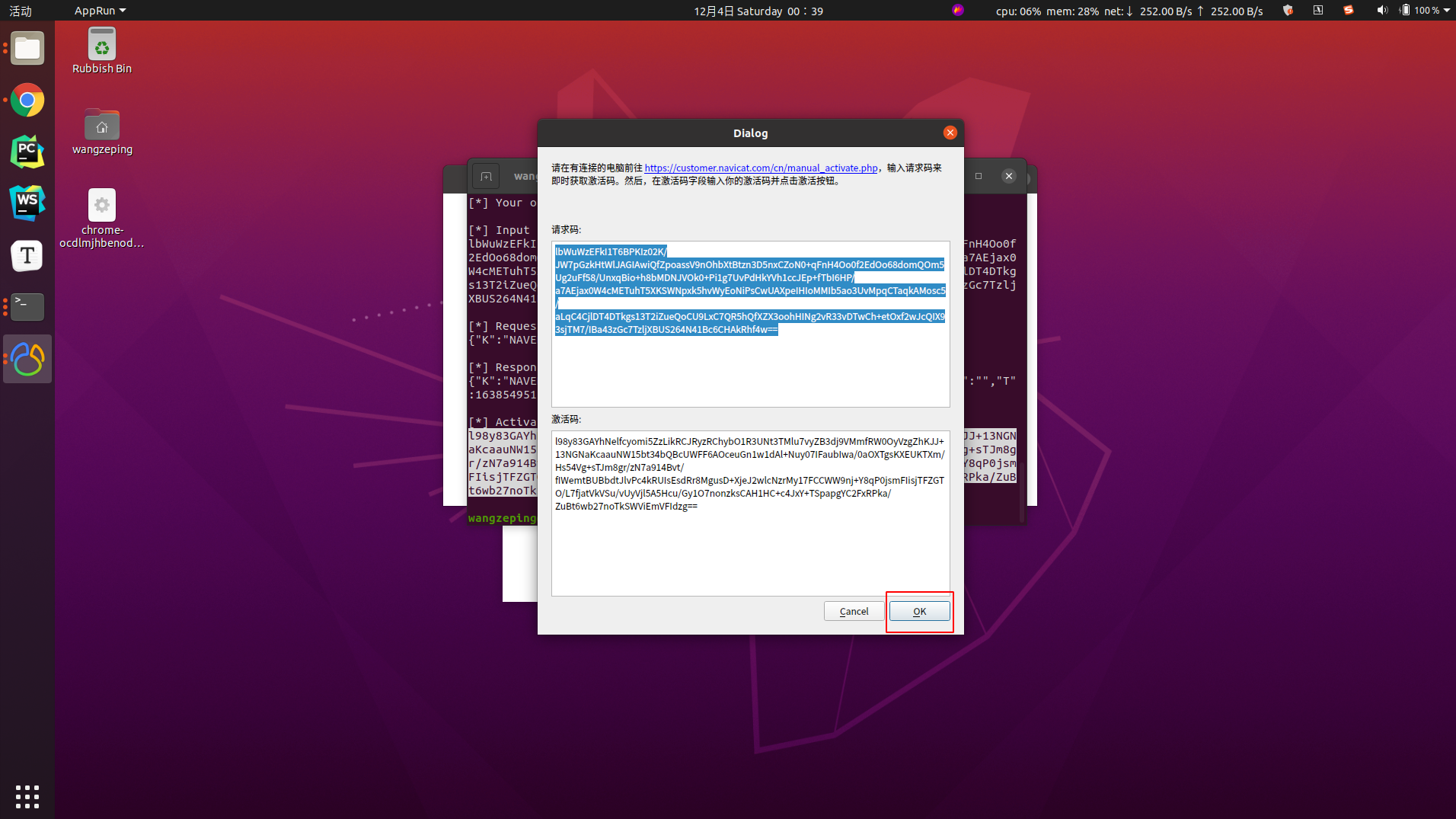Click the 激活码 label
Viewport: 1456px width, 819px height.
[566, 419]
